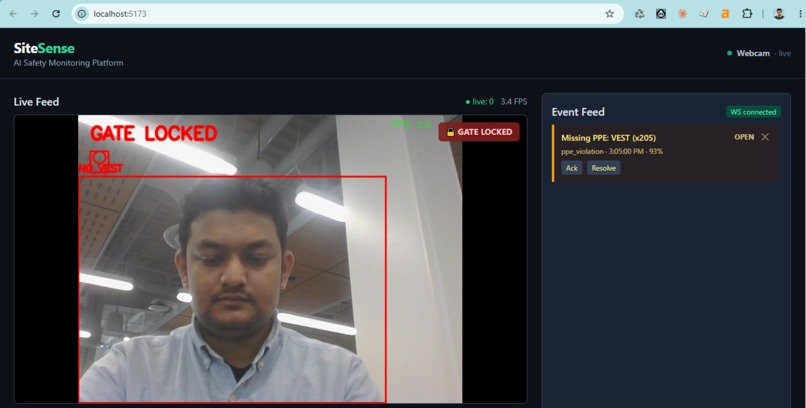The height and width of the screenshot is (408, 806).
Task: Click the Event Feed heading
Action: [x=578, y=112]
